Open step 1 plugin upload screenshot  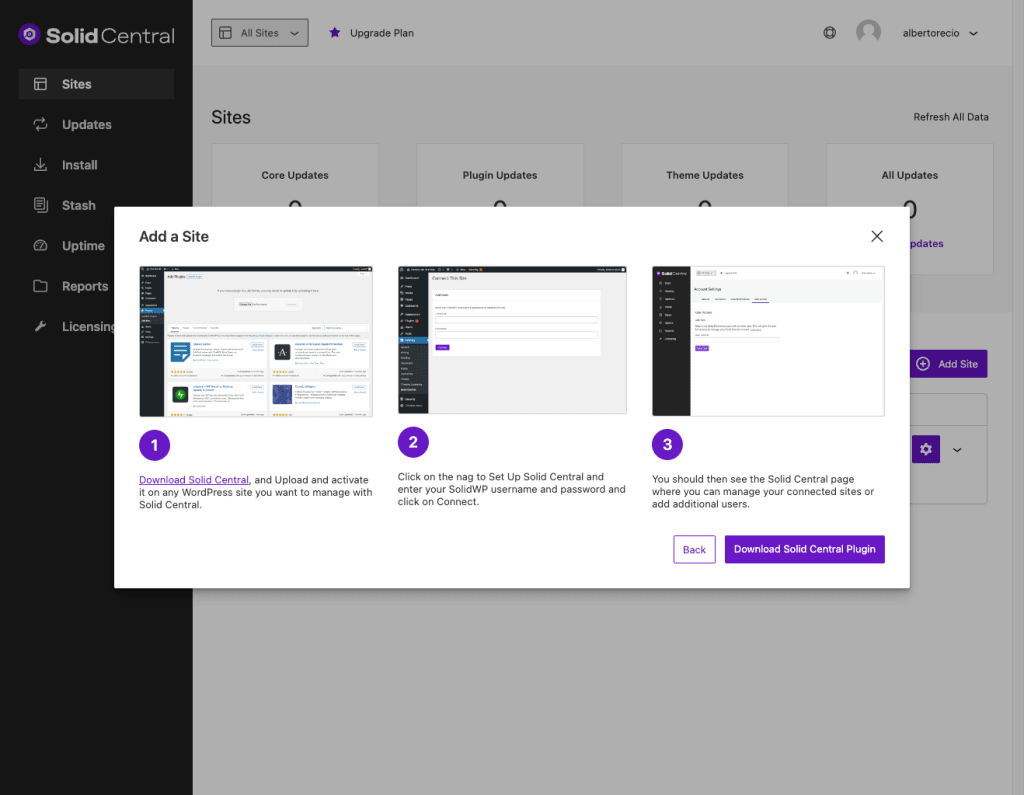coord(256,342)
